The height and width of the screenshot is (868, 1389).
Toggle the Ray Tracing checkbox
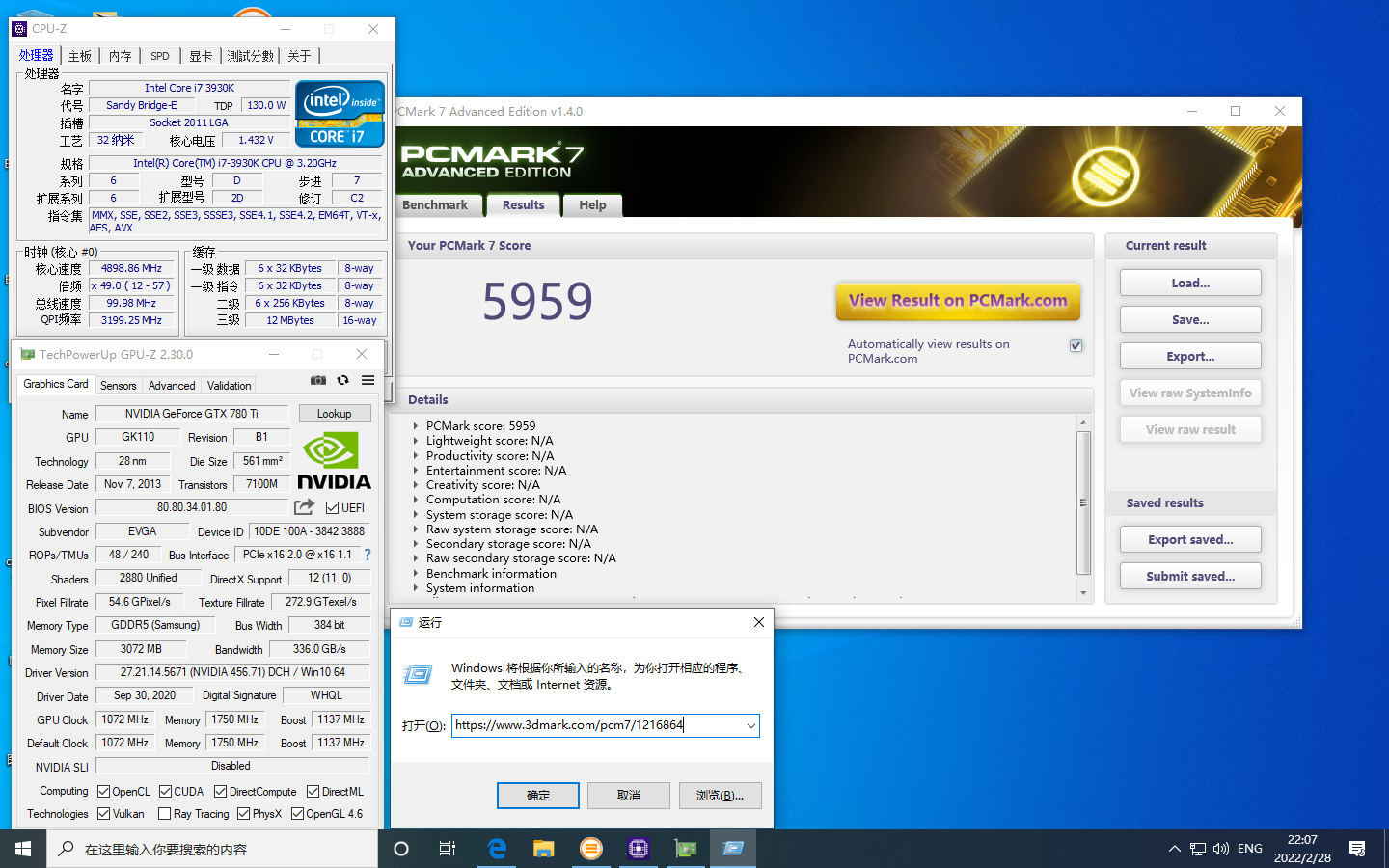point(164,814)
